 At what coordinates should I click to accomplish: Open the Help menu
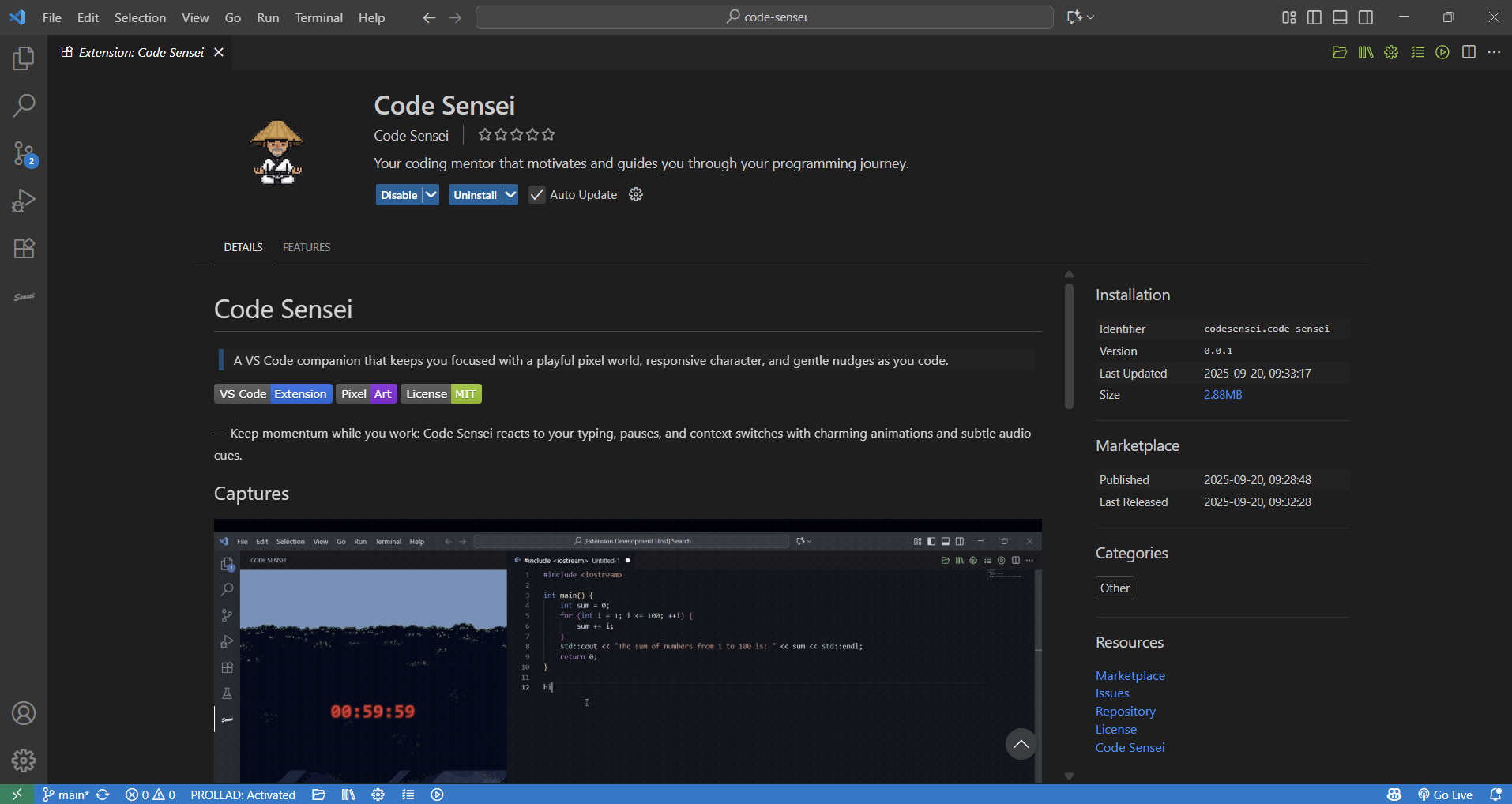coord(371,17)
